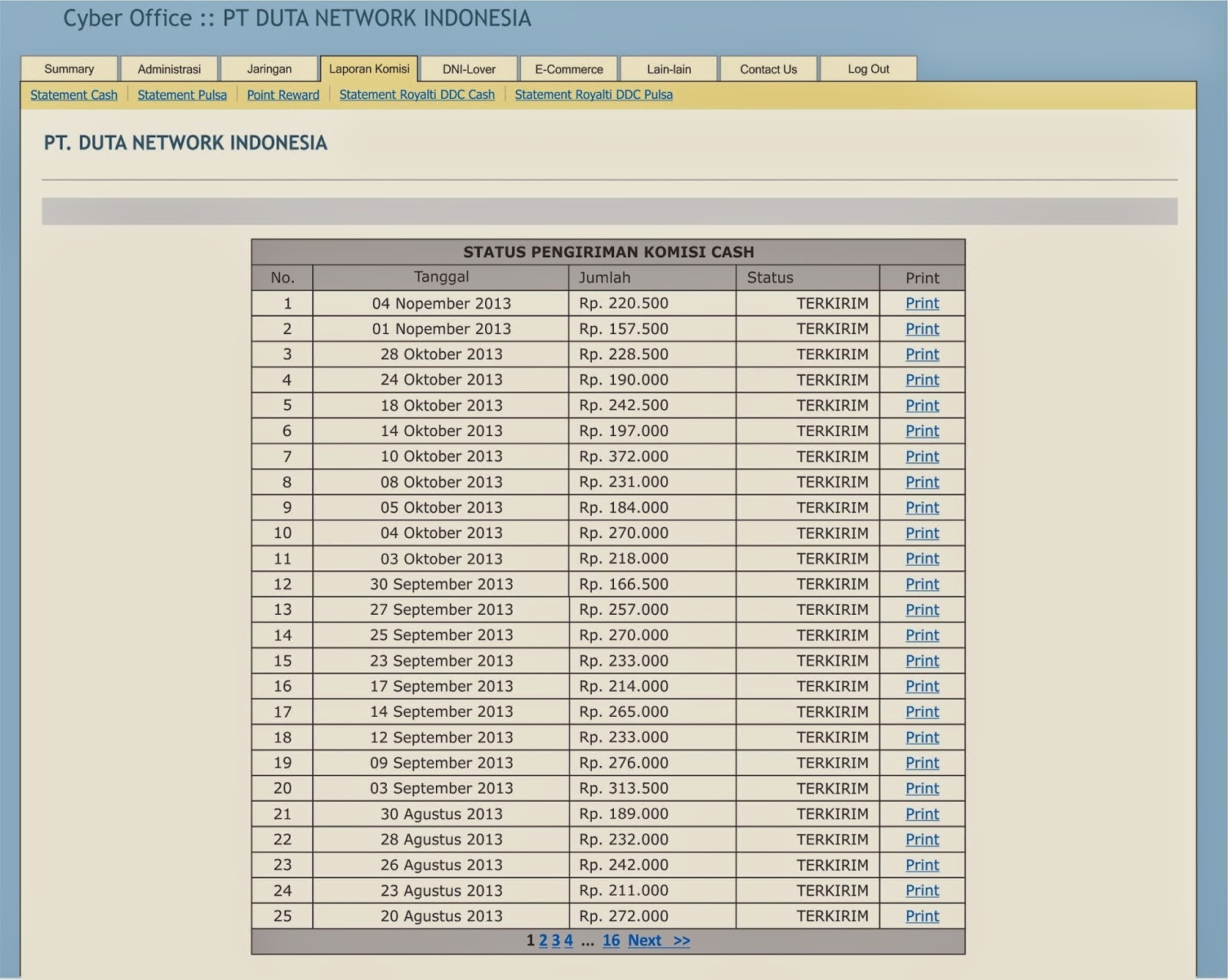1228x980 pixels.
Task: Print the 12 September 2013 row
Action: [922, 737]
